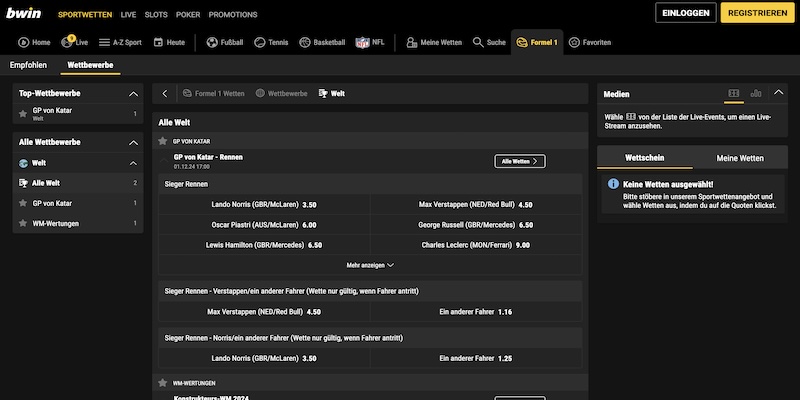Open the SLOTS top menu
Screen dimensions: 800x400
pos(156,15)
